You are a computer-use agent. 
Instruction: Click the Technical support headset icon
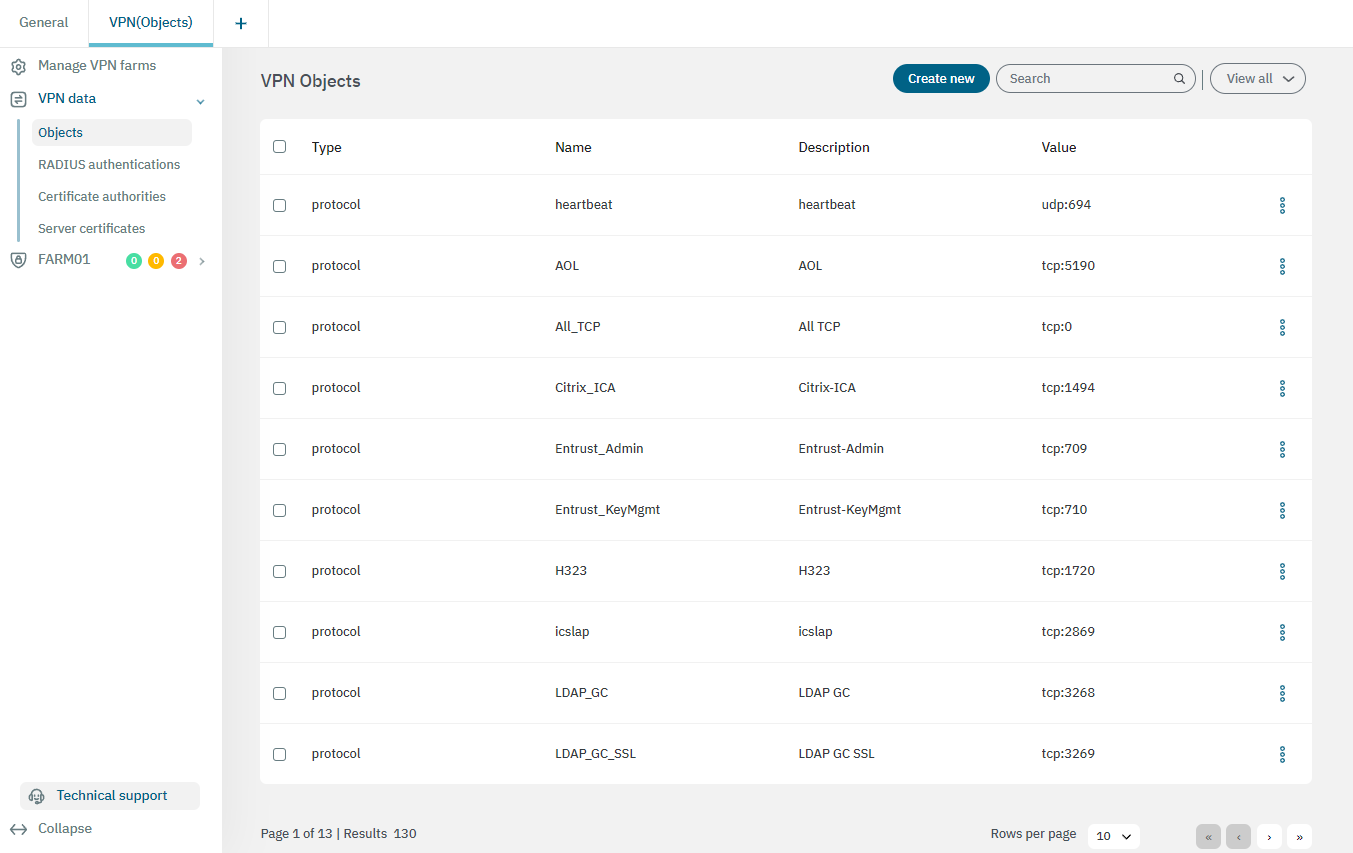click(x=37, y=796)
